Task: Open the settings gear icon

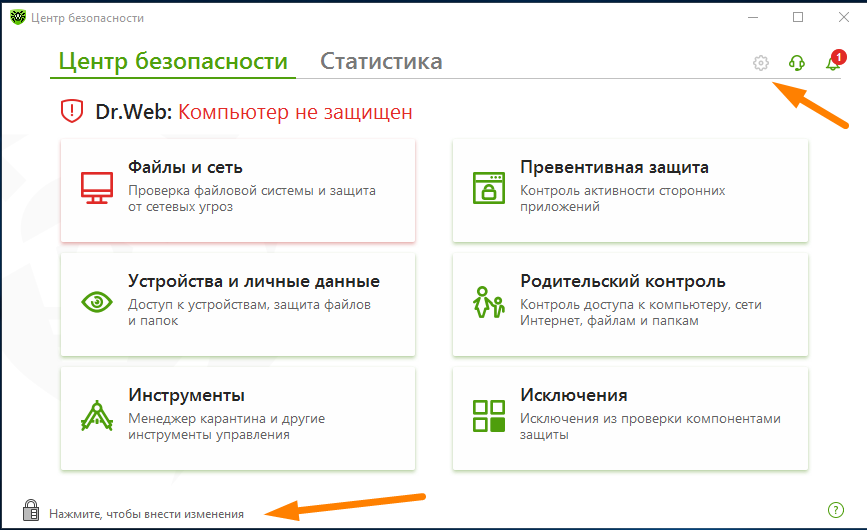Action: click(x=761, y=63)
